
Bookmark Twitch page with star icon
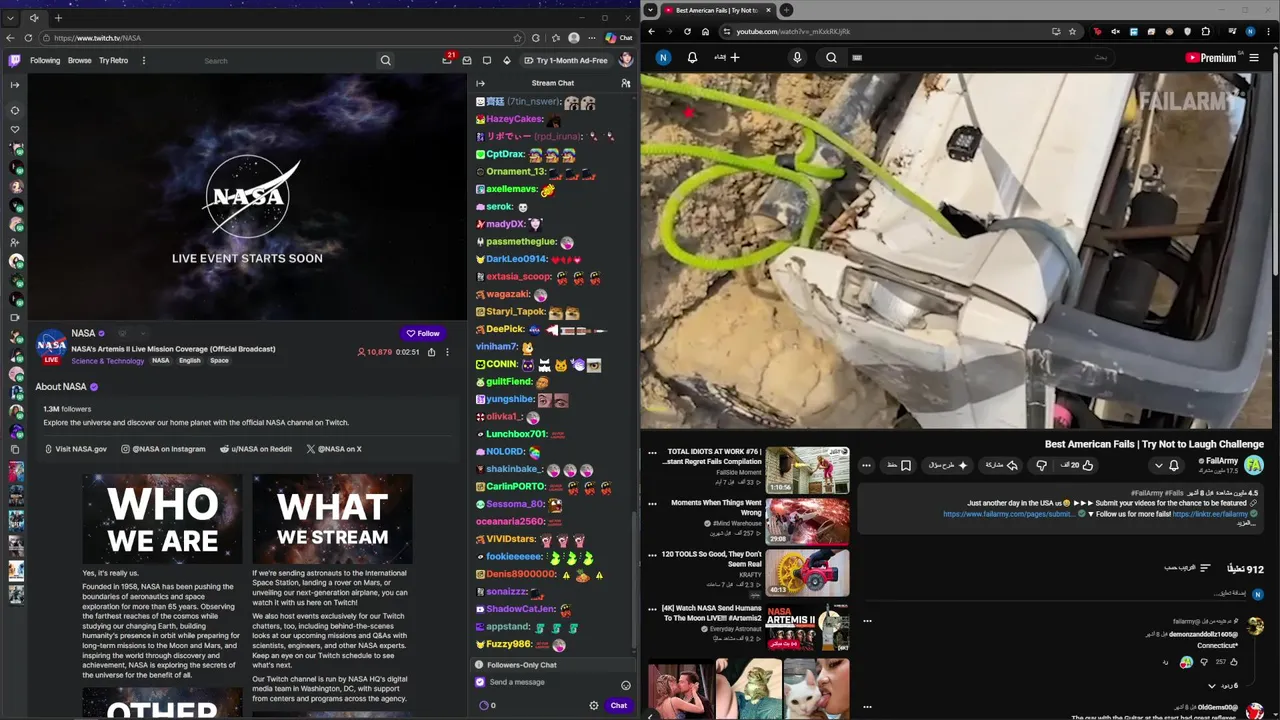click(x=517, y=38)
